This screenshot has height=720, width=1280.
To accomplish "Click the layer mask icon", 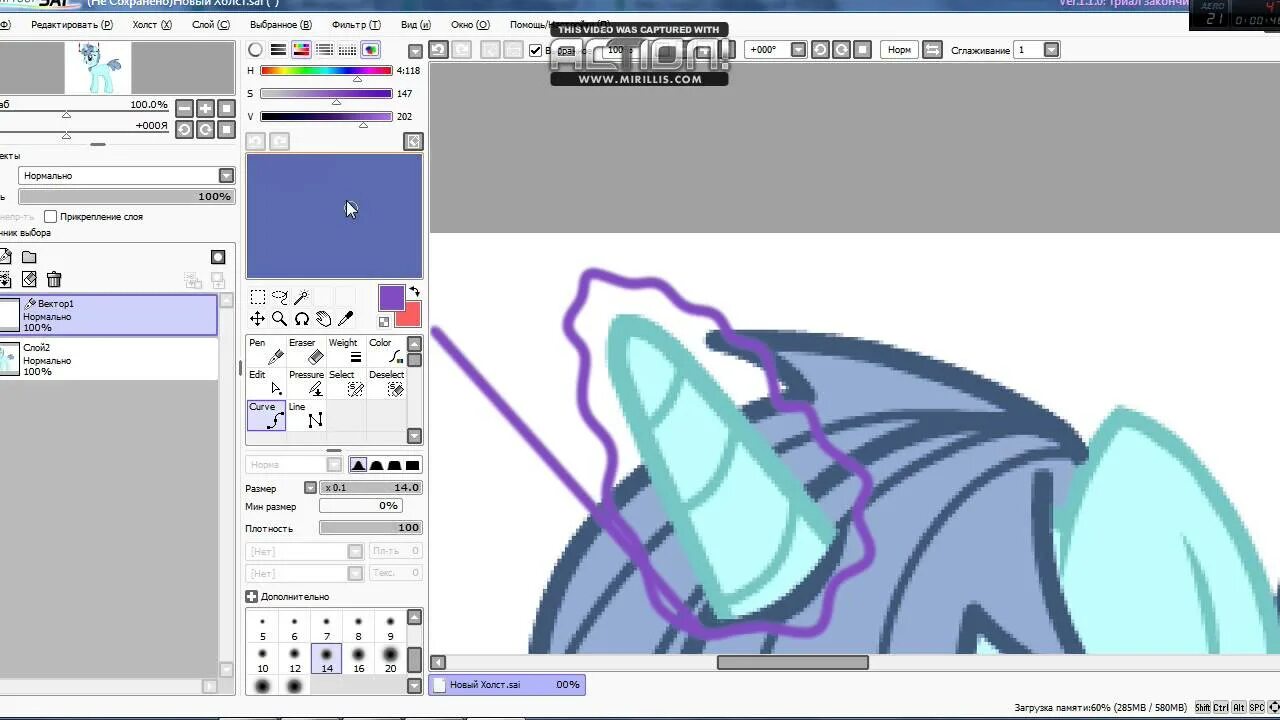I will (218, 257).
